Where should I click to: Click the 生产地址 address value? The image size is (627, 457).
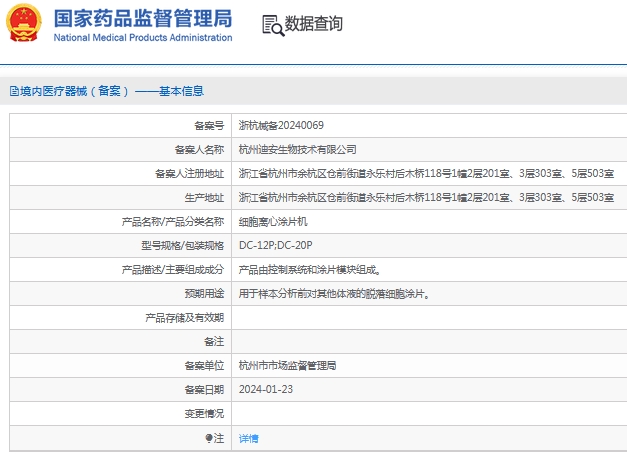point(426,198)
